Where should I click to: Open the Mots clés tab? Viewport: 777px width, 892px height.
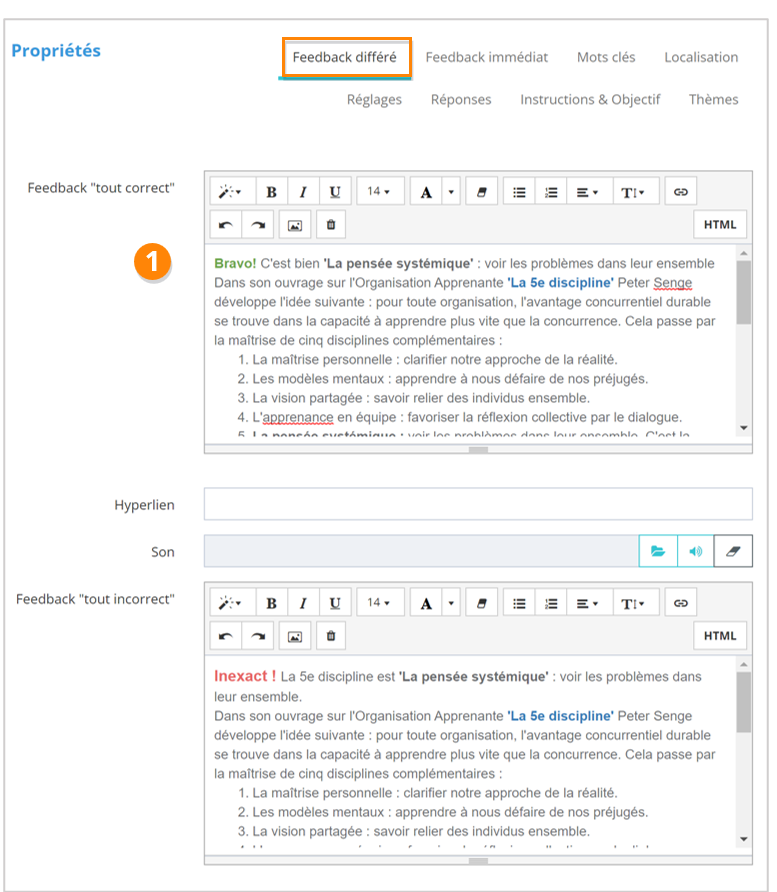[606, 57]
